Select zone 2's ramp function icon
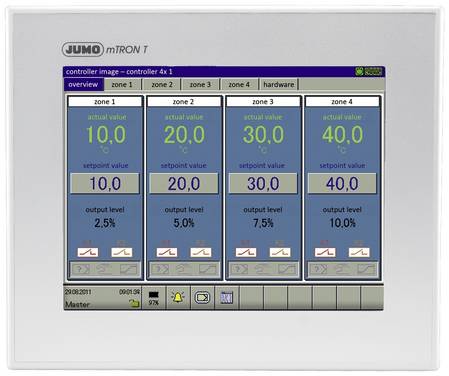The height and width of the screenshot is (376, 449). pos(207,269)
